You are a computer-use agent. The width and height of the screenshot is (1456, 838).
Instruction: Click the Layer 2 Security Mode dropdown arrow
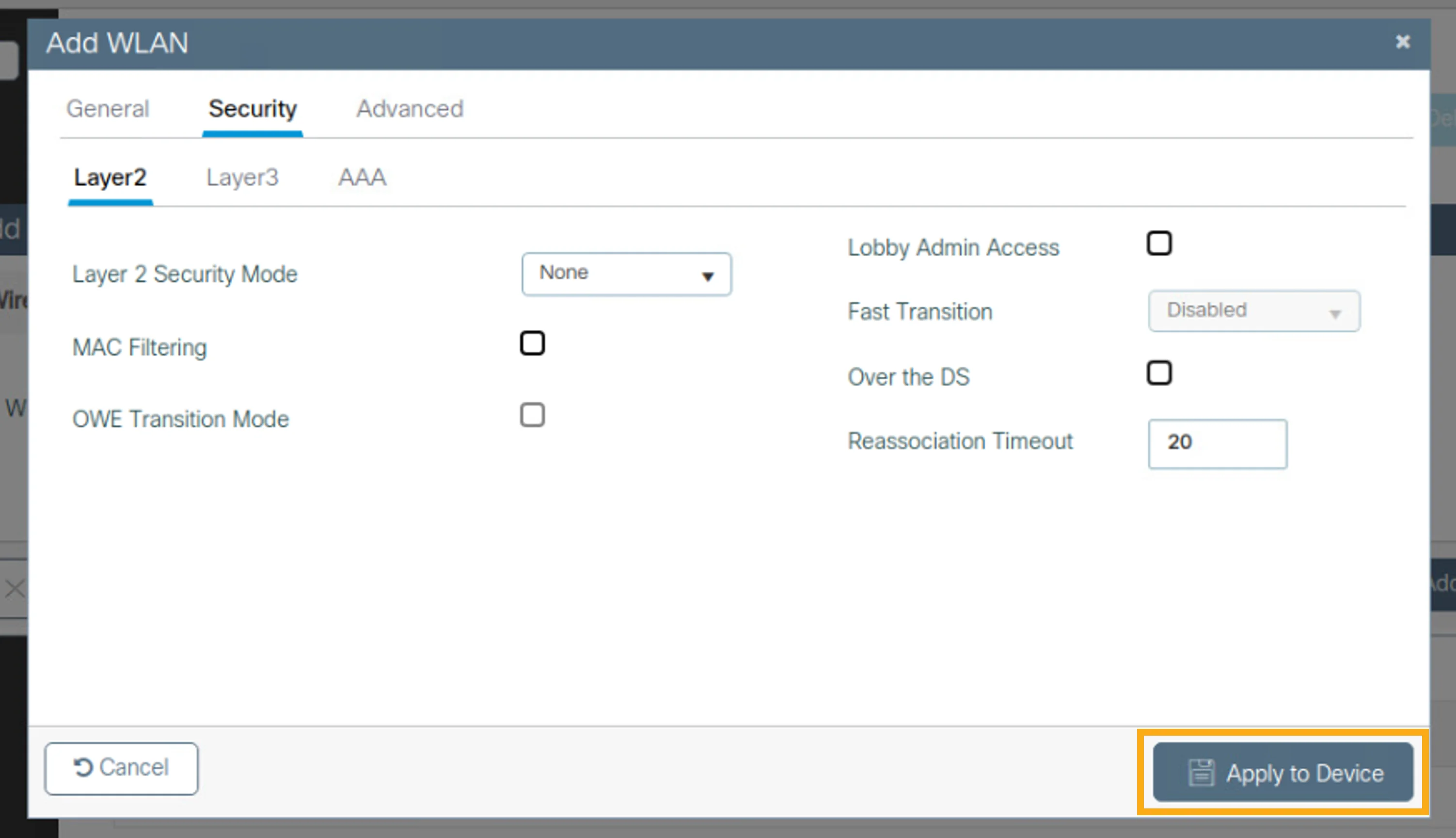[x=708, y=276]
